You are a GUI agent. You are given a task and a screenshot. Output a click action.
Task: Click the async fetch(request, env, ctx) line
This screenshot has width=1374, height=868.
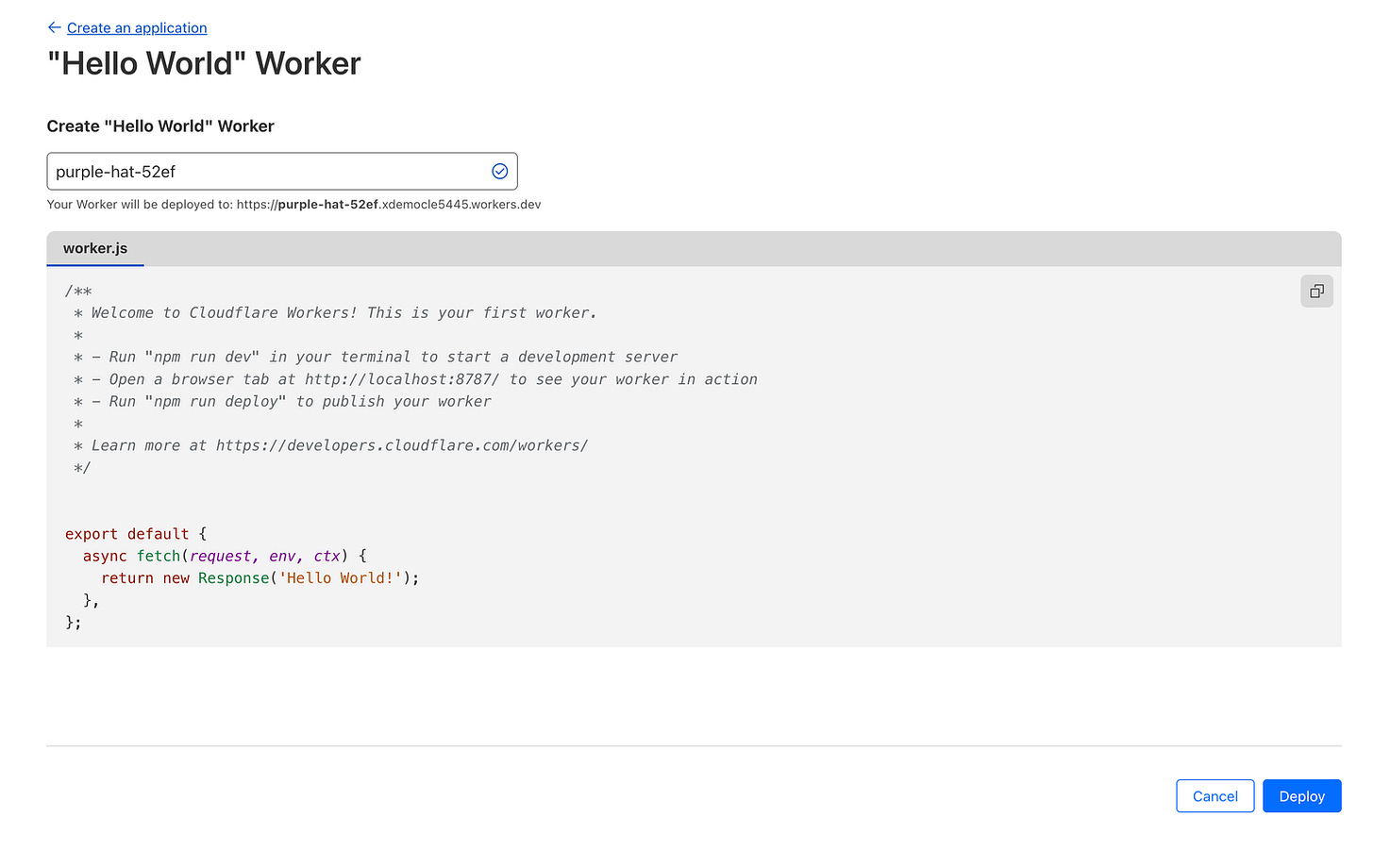click(x=225, y=556)
